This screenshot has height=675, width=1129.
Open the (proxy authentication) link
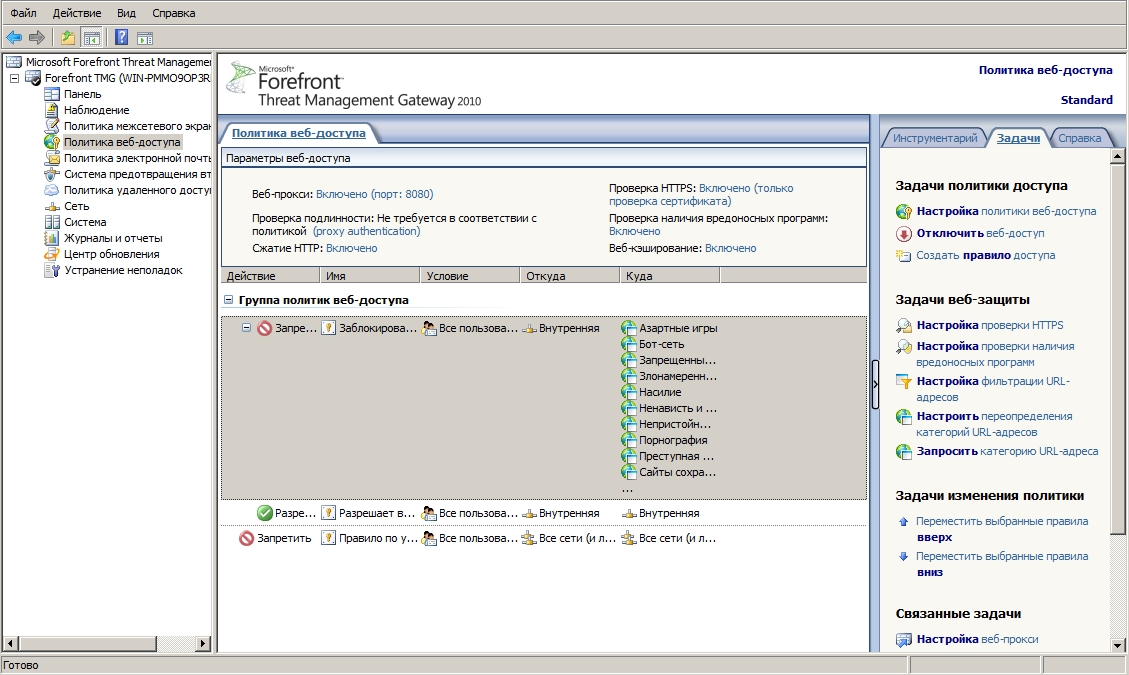(x=366, y=231)
